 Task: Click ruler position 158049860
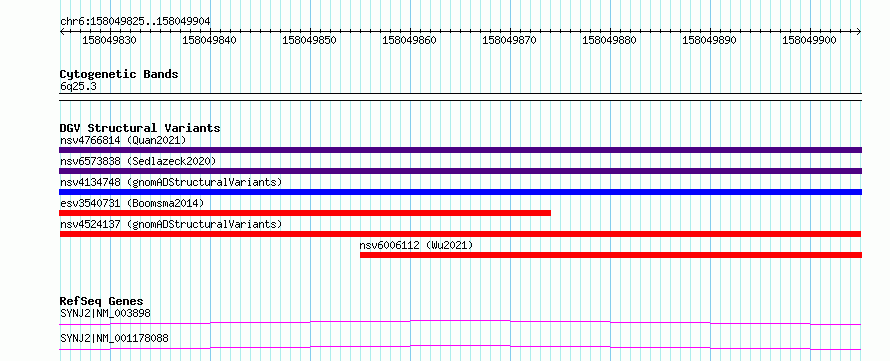pos(409,40)
